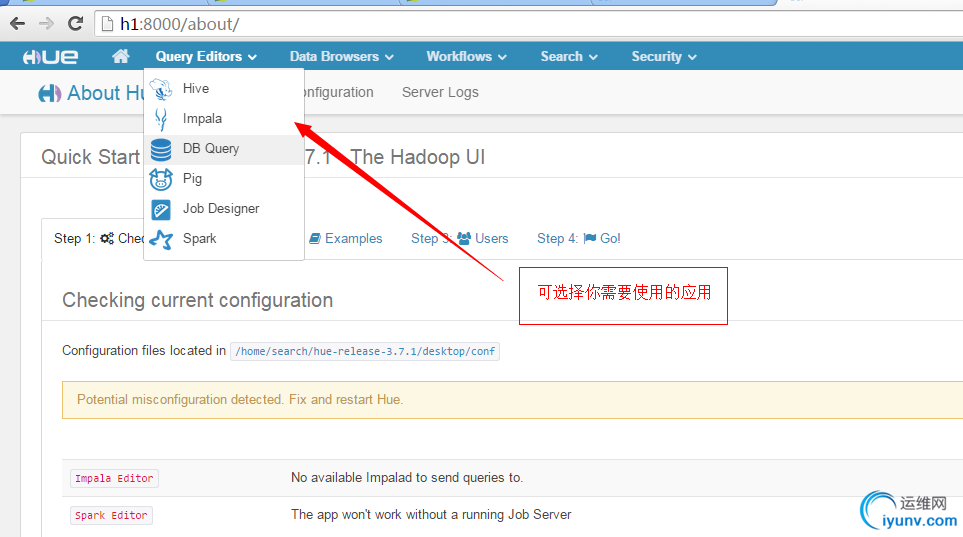Reload the page with refresh icon
This screenshot has height=537, width=963.
click(76, 24)
